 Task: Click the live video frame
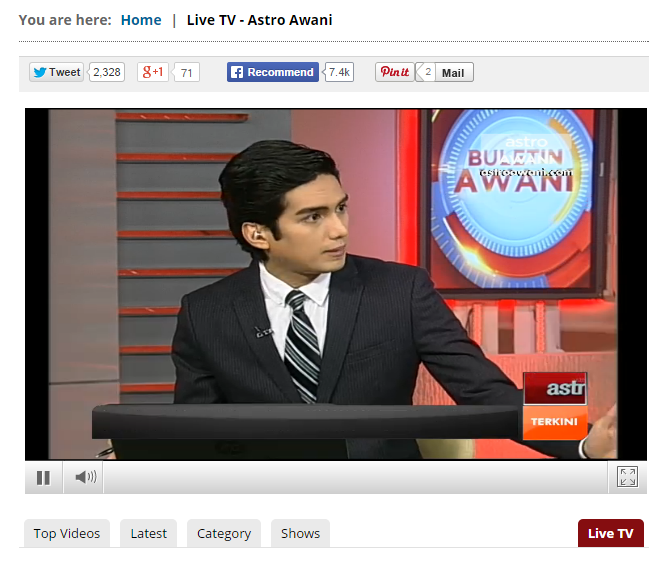pyautogui.click(x=336, y=284)
